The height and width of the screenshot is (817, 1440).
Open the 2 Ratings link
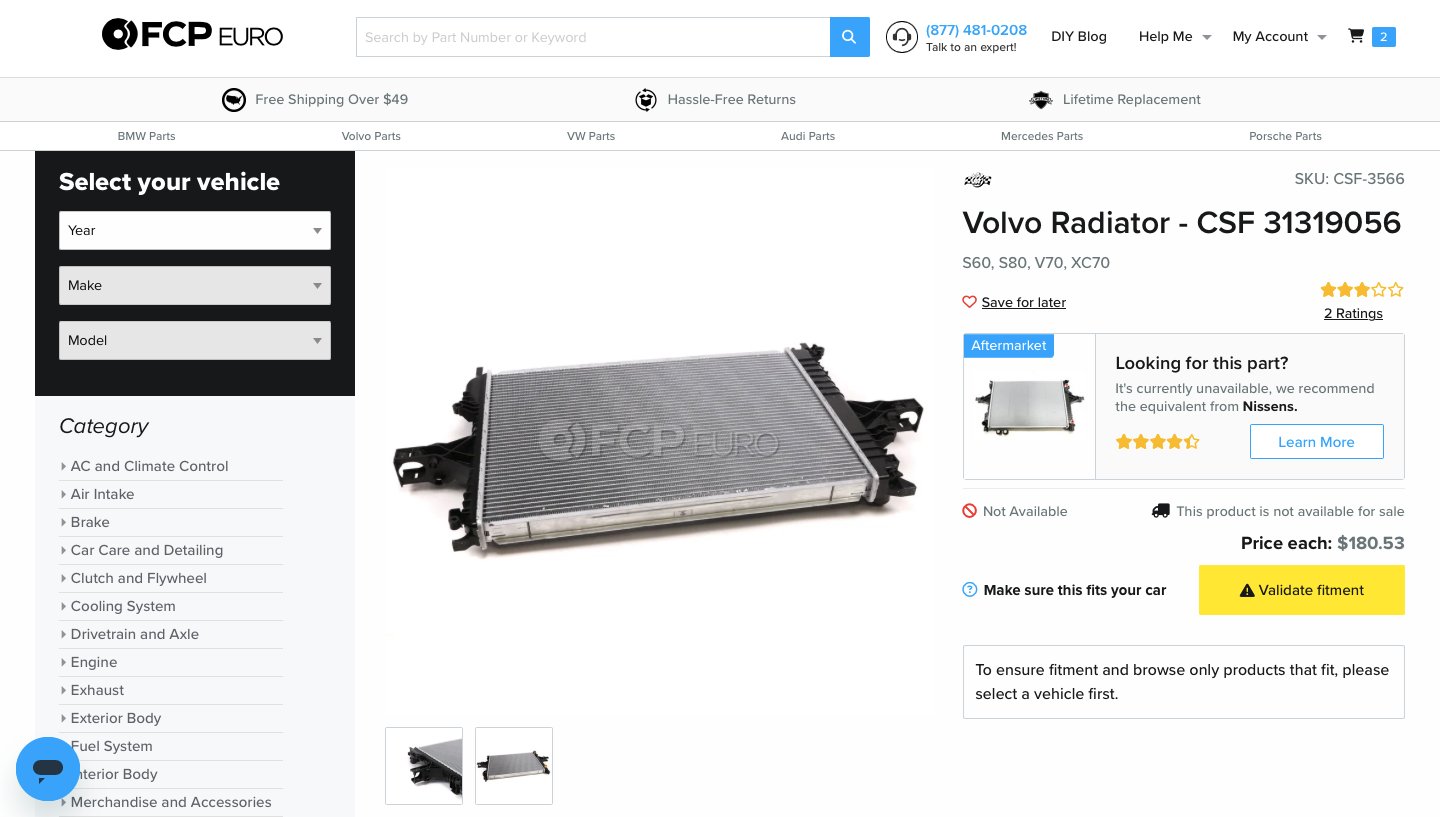point(1353,313)
